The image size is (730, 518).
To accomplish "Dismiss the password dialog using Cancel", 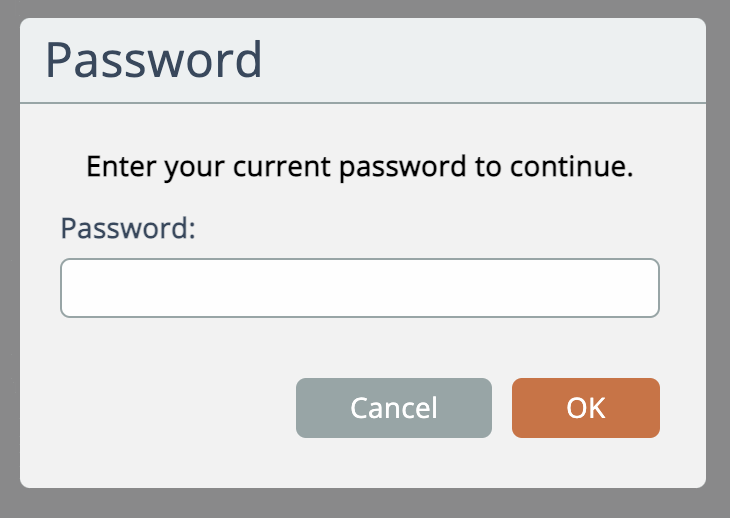I will (x=393, y=408).
